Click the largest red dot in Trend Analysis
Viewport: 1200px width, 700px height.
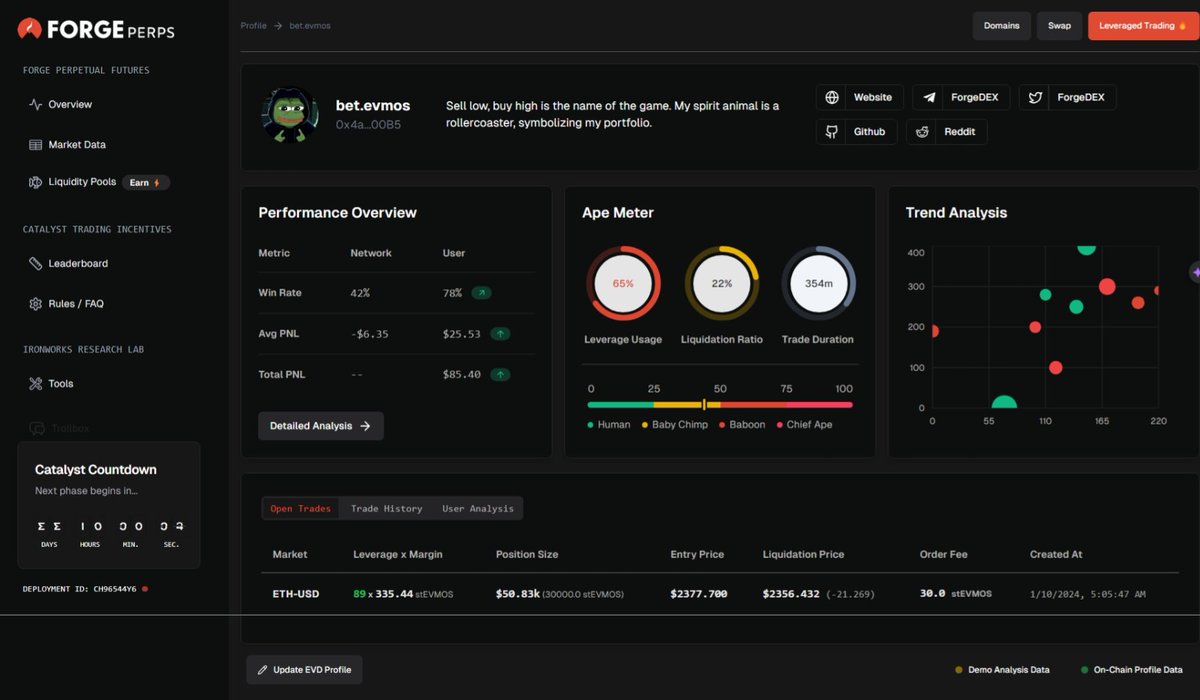(x=1107, y=287)
